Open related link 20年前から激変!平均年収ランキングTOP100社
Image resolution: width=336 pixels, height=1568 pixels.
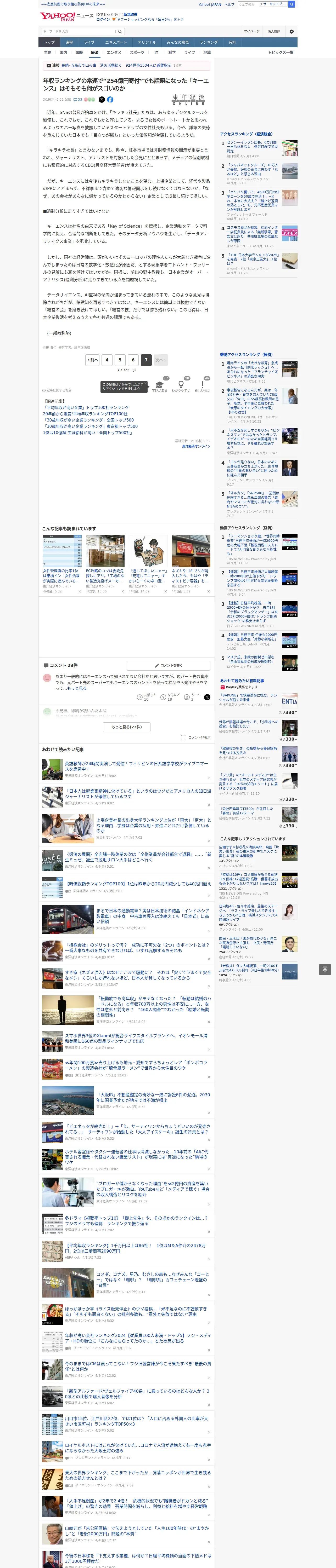85,414
